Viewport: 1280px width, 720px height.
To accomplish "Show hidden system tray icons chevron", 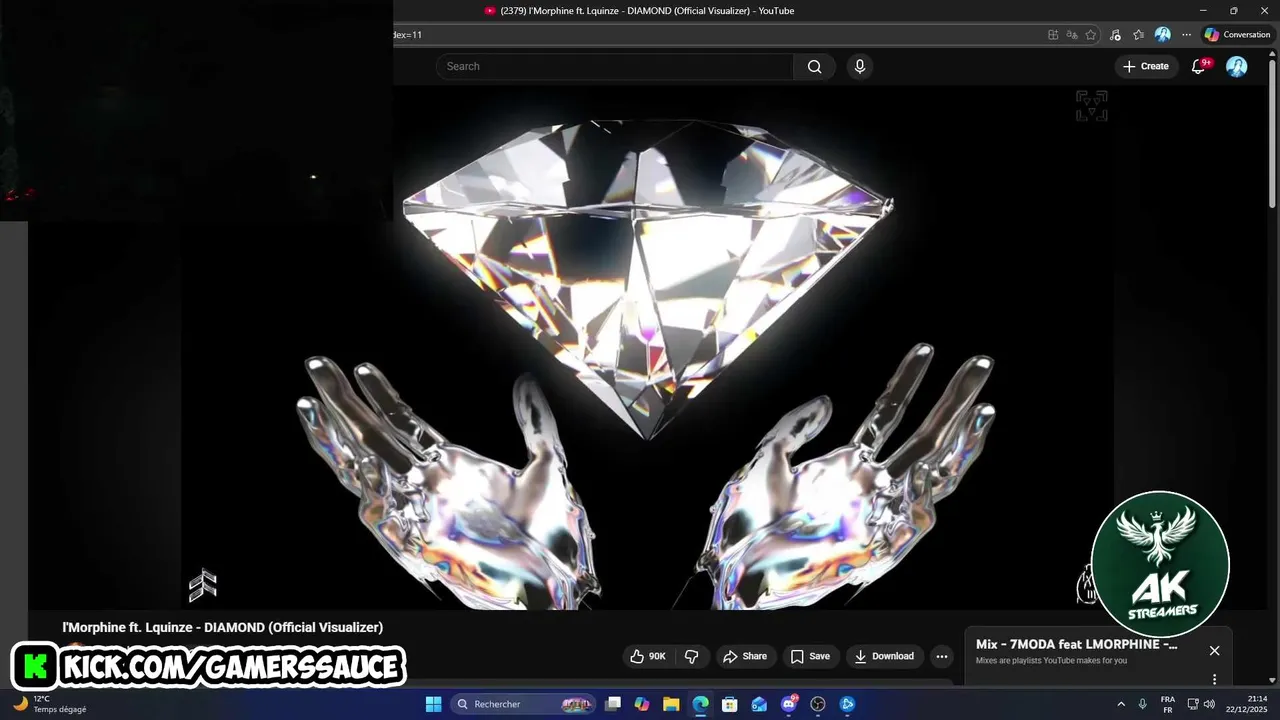I will [1121, 704].
